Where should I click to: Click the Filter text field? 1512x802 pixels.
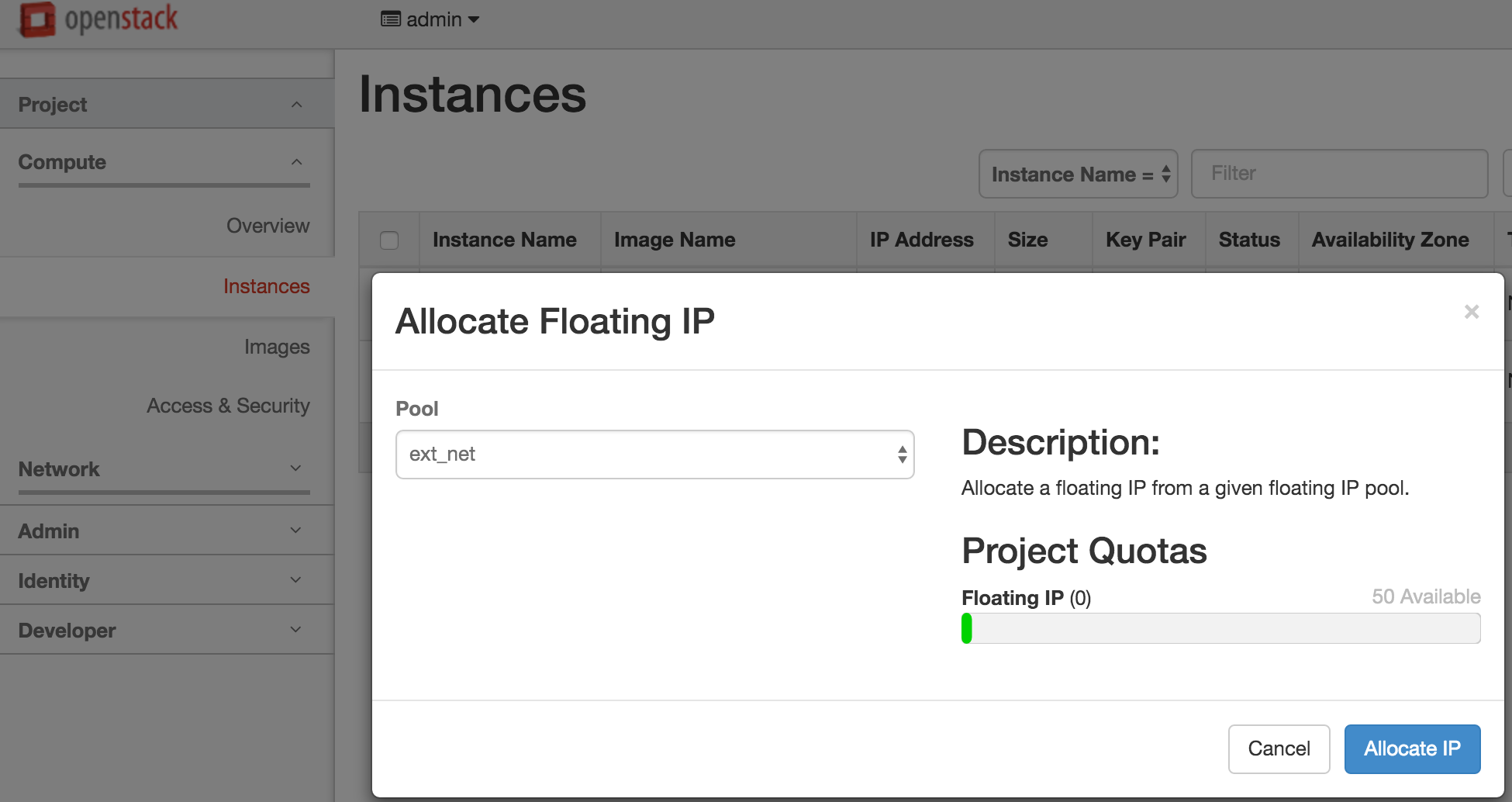point(1339,174)
